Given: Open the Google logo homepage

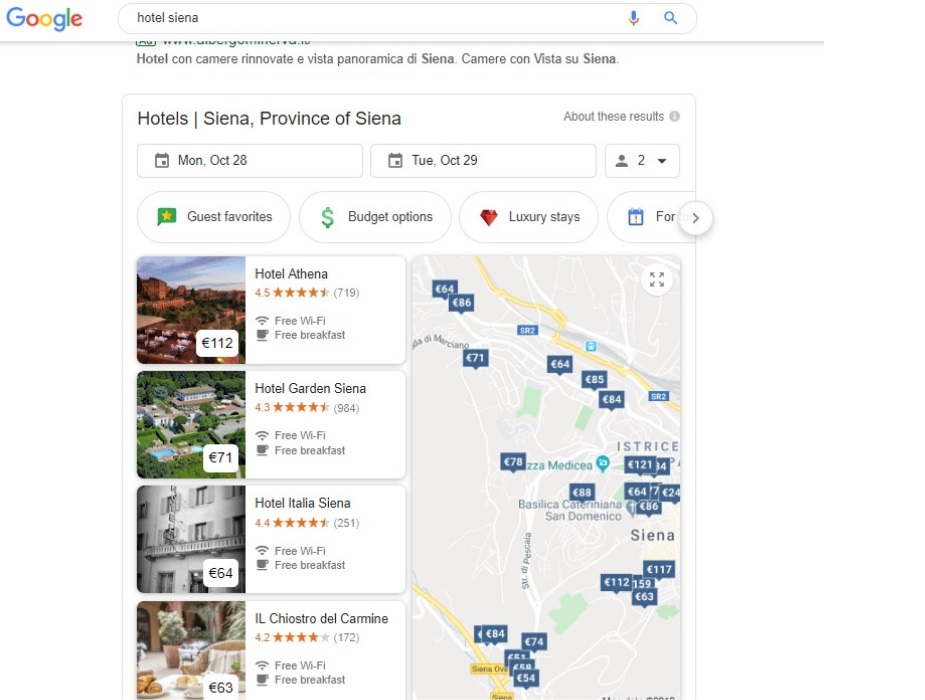Looking at the screenshot, I should tap(44, 18).
